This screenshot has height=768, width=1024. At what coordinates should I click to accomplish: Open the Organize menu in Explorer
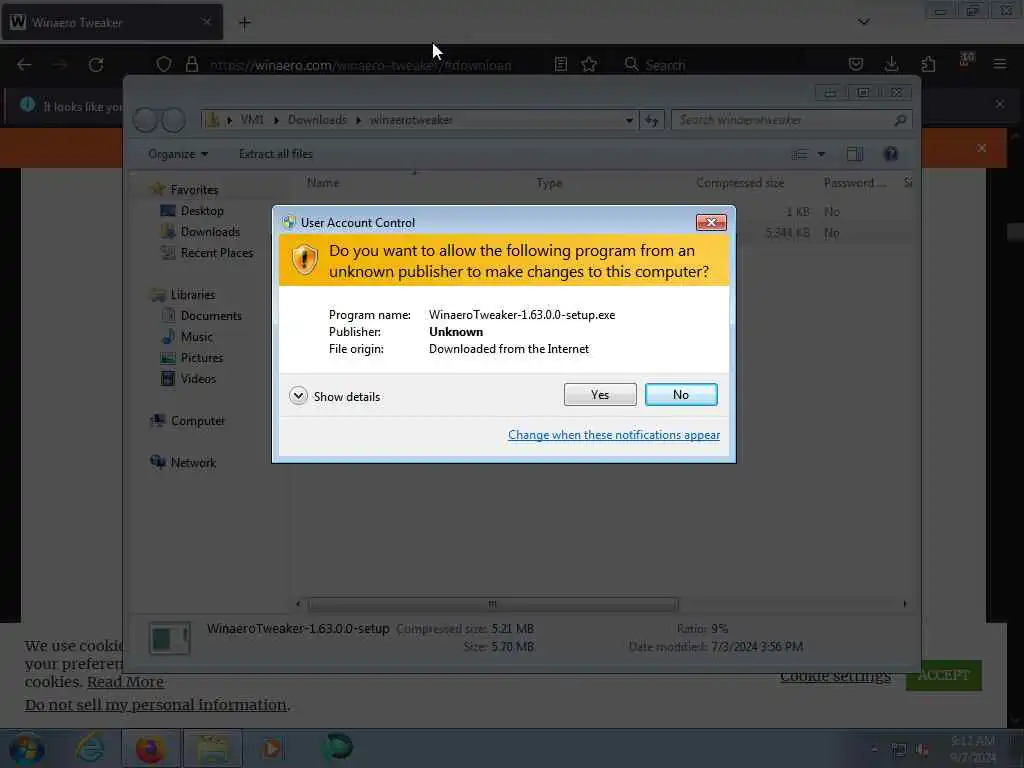178,154
